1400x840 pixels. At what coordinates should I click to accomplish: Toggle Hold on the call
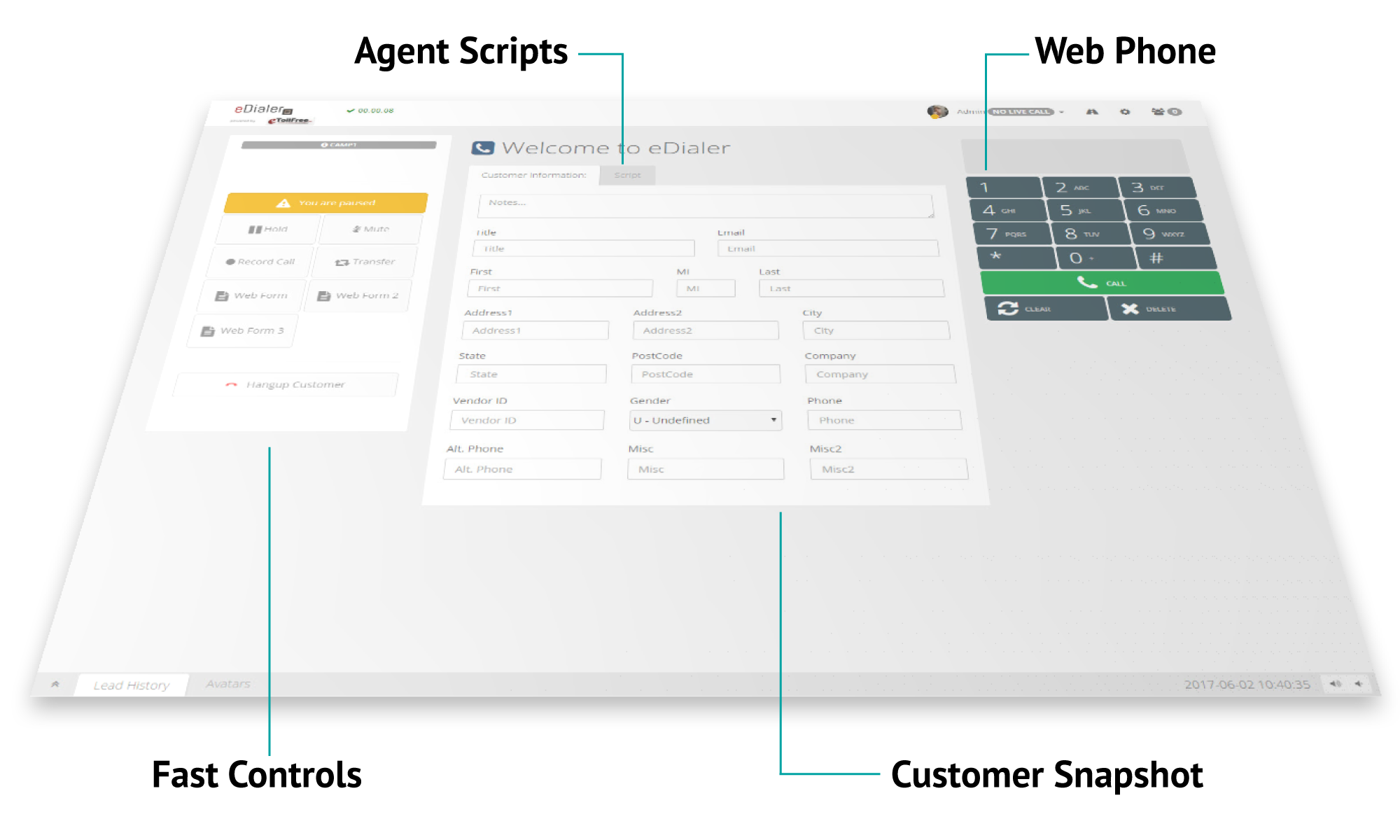point(268,230)
